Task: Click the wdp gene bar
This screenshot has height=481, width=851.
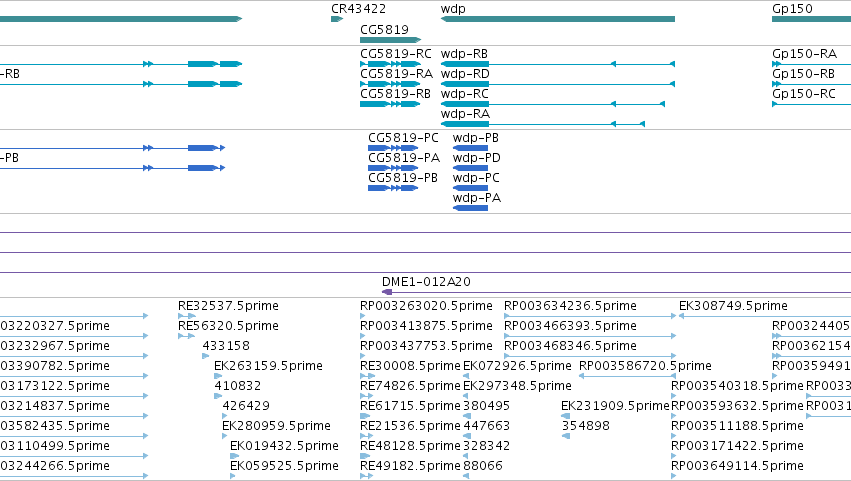Action: point(558,19)
